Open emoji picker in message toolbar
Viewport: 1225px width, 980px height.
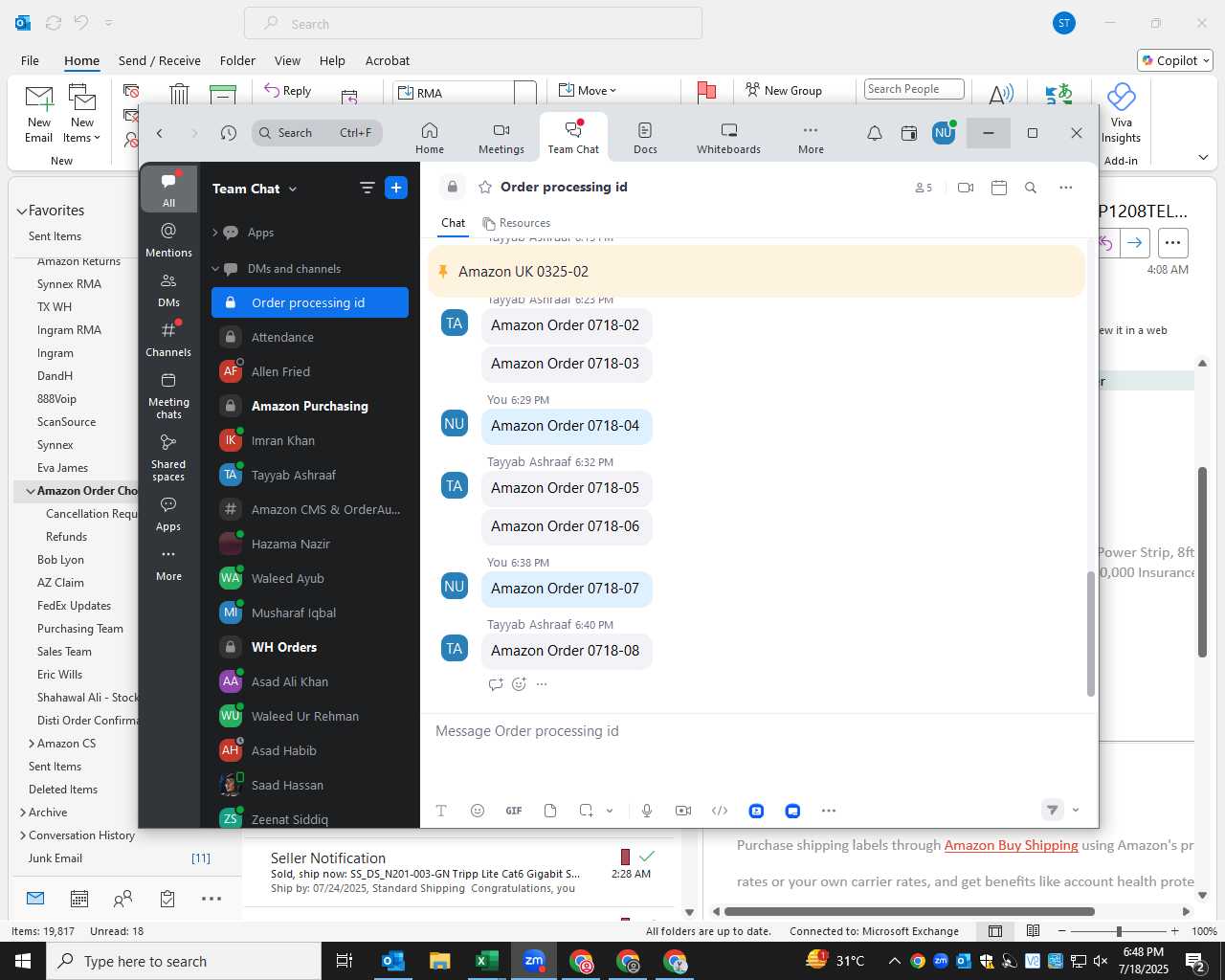(x=478, y=811)
